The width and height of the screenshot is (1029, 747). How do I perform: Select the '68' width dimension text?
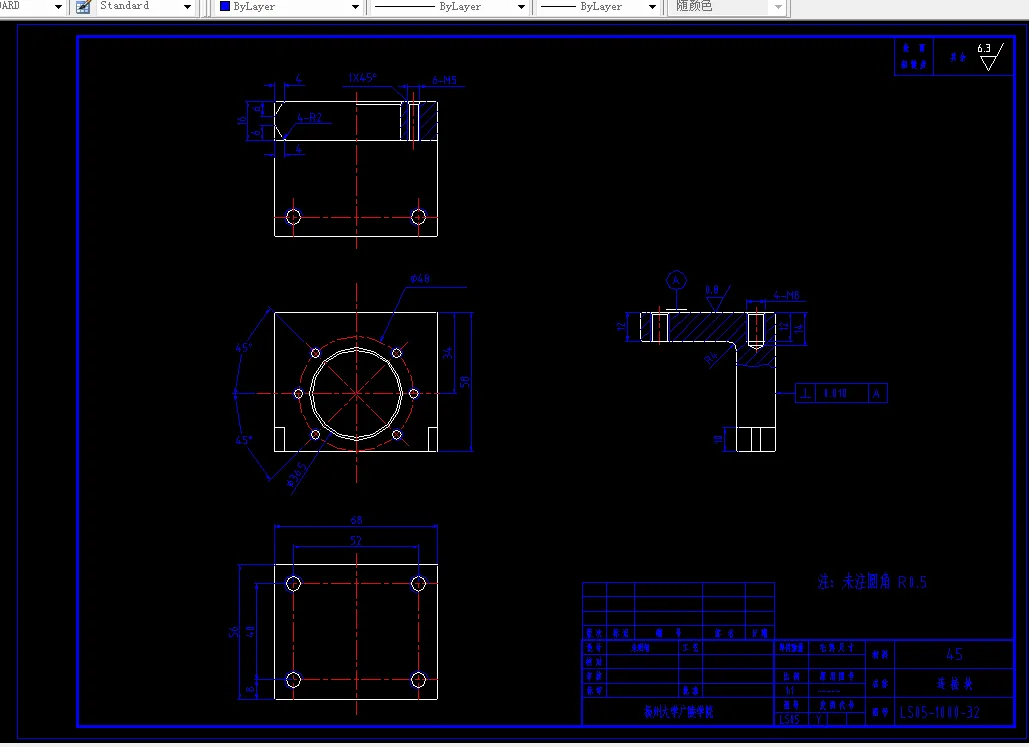tap(356, 520)
